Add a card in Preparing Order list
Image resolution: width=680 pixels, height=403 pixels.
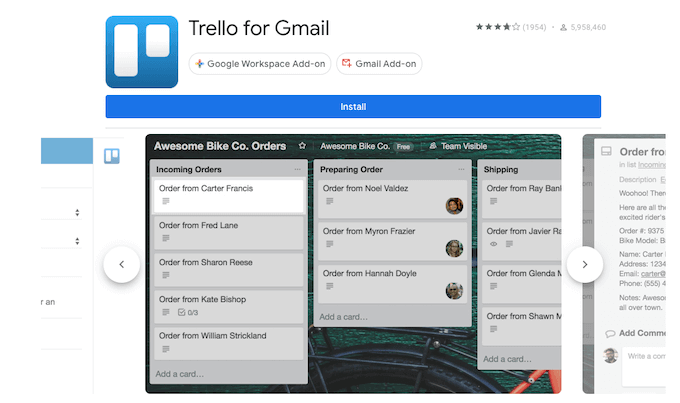point(343,317)
